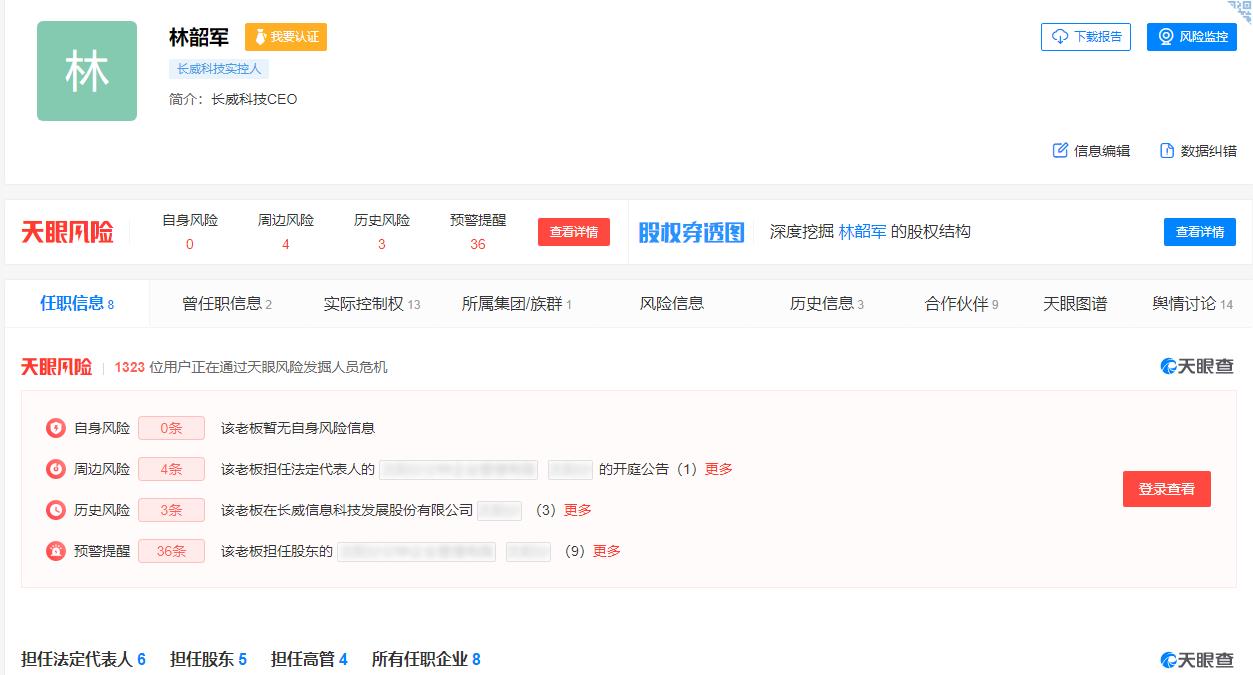Switch to the 合作伙伴 tab
Image resolution: width=1253 pixels, height=675 pixels.
click(x=962, y=304)
